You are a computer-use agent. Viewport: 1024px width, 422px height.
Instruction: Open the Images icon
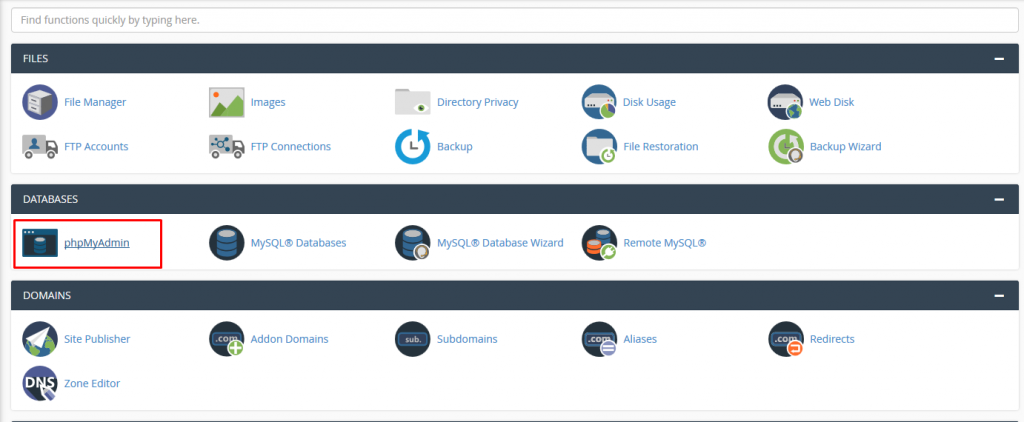(227, 102)
